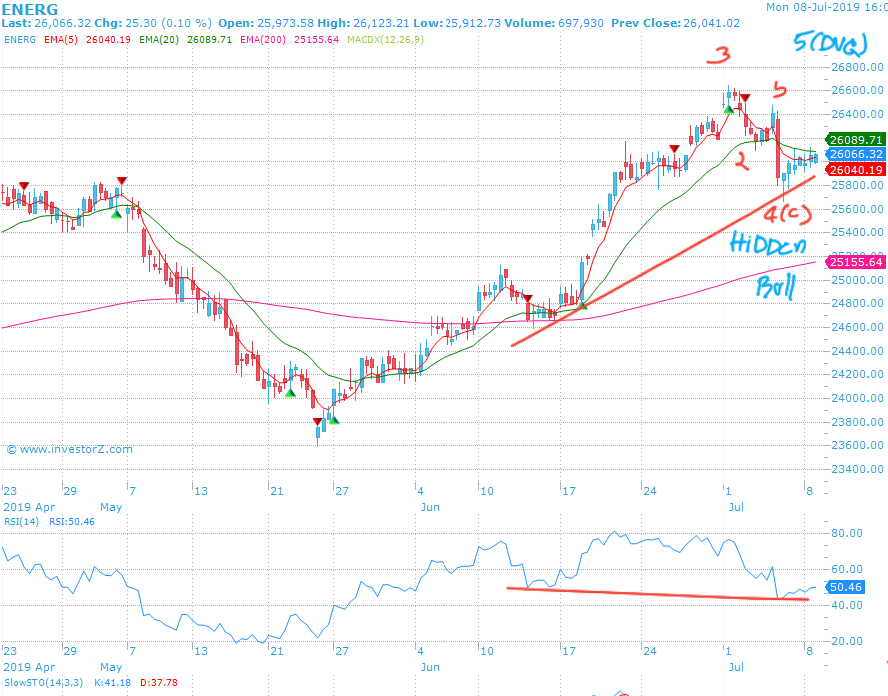Select the SlowSTO(14,3,3) indicator label
This screenshot has width=888, height=696.
click(x=45, y=682)
